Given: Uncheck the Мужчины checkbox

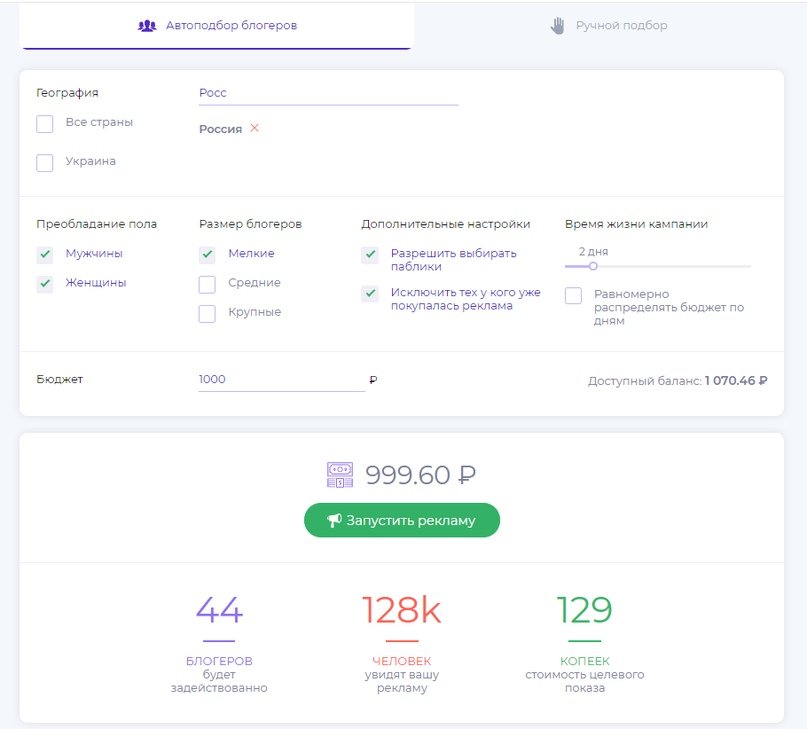Looking at the screenshot, I should tap(45, 255).
